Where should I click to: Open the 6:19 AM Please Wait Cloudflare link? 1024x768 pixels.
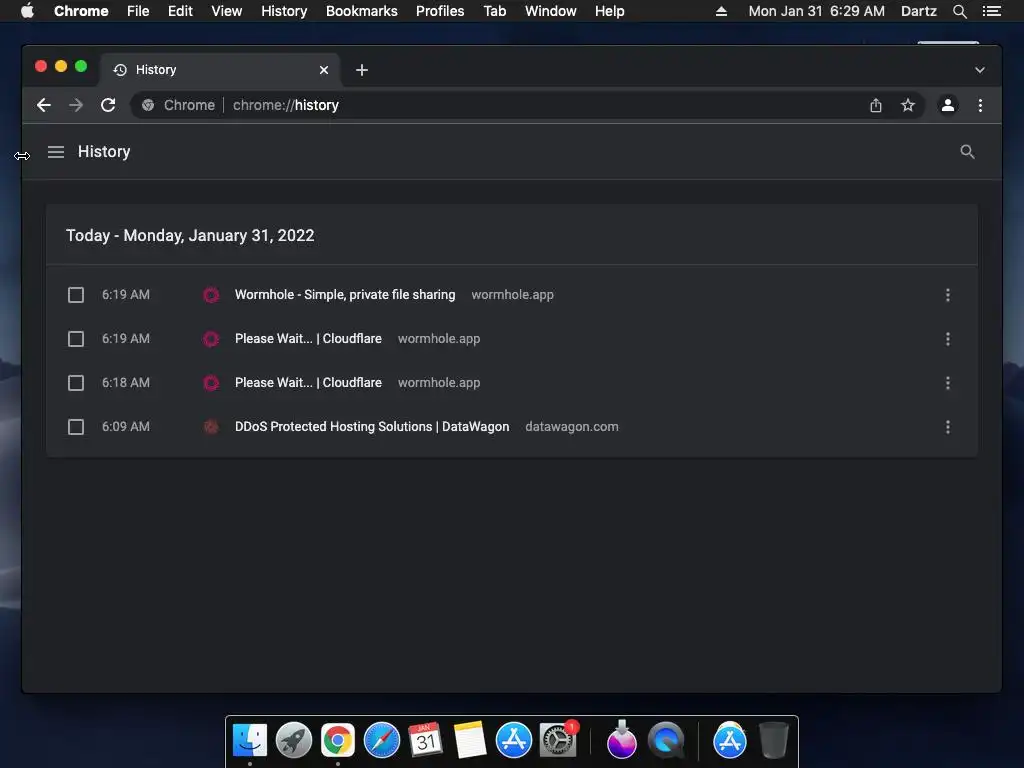[308, 338]
